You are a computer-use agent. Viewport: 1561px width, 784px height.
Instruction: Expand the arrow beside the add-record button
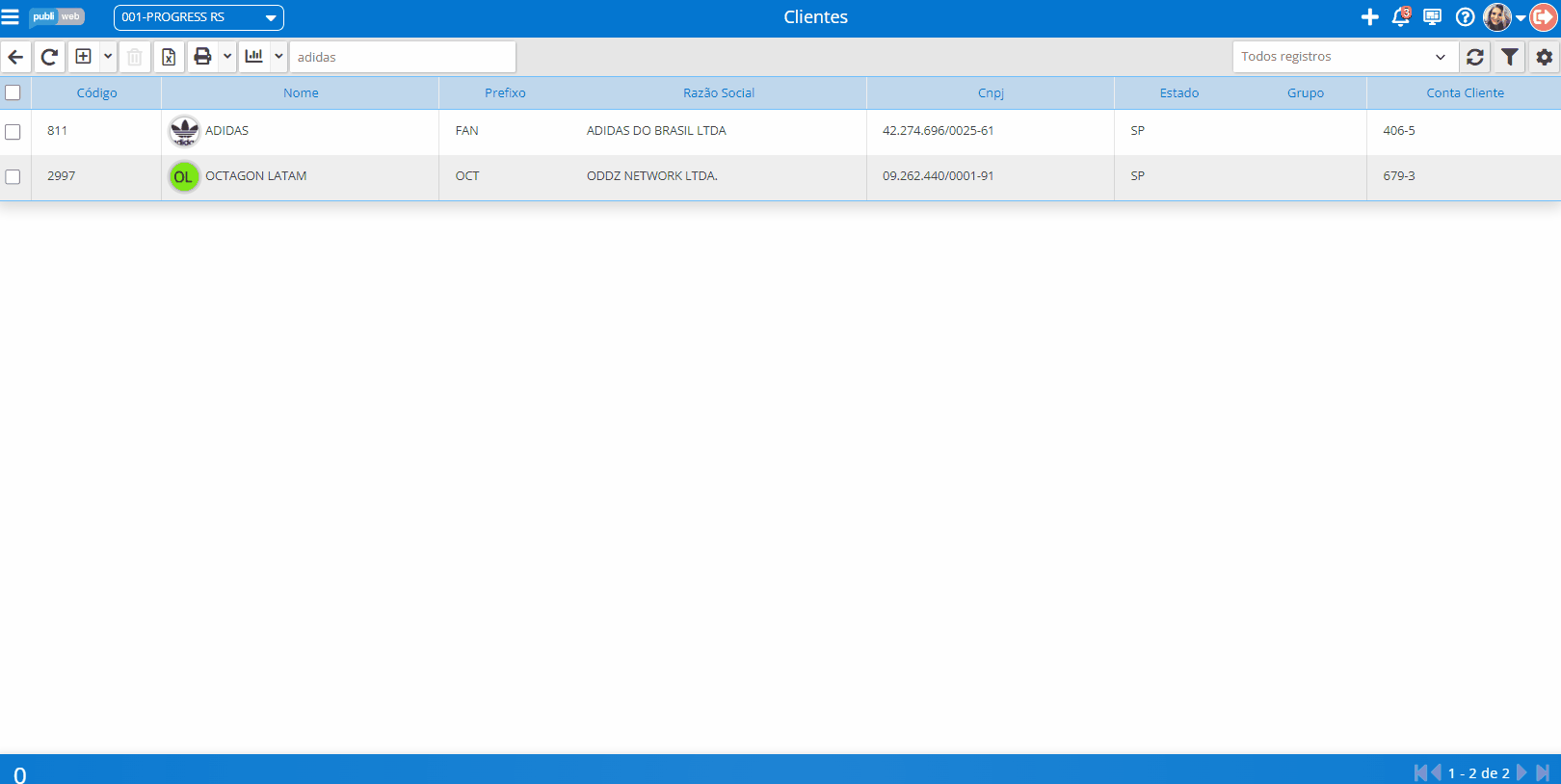108,57
